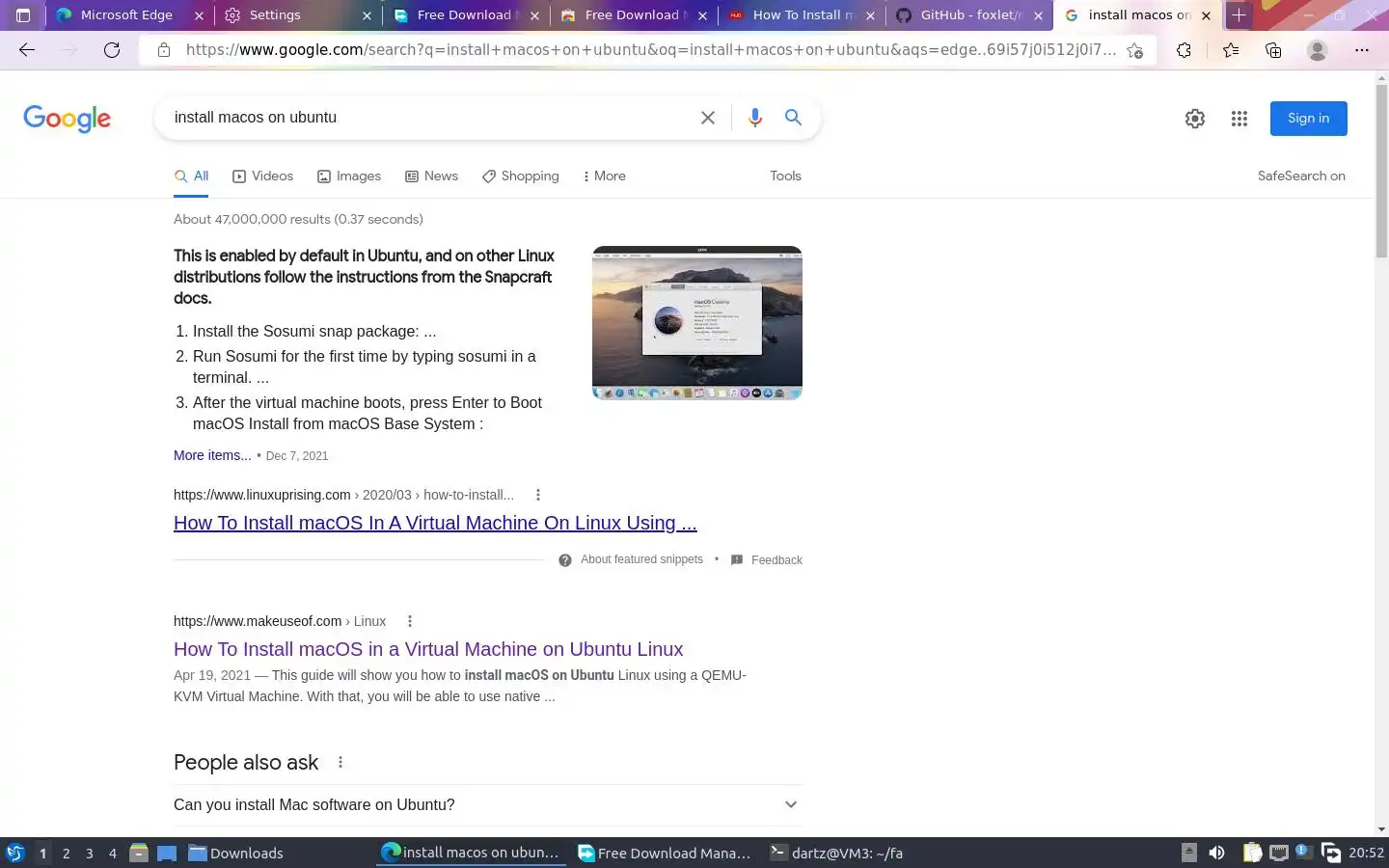Open a new browser tab

pyautogui.click(x=1239, y=15)
